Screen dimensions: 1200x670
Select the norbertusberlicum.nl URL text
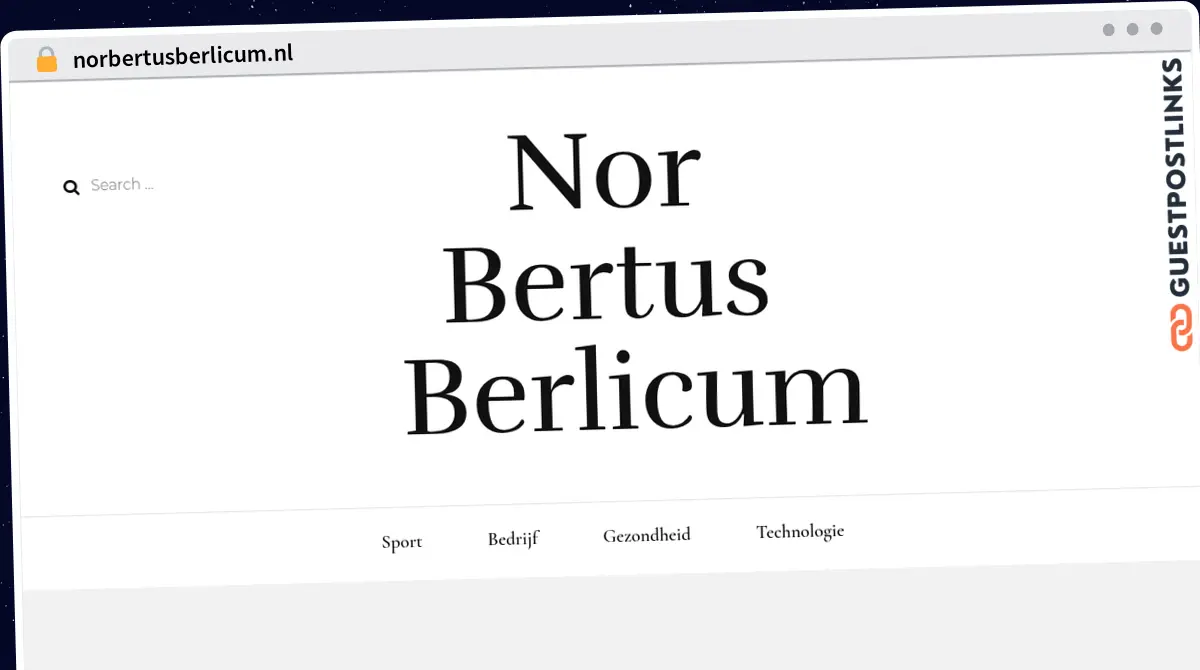183,56
